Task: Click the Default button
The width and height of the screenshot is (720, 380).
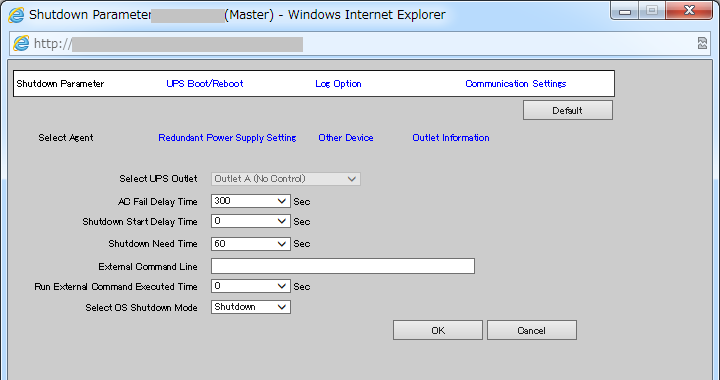Action: click(x=568, y=110)
